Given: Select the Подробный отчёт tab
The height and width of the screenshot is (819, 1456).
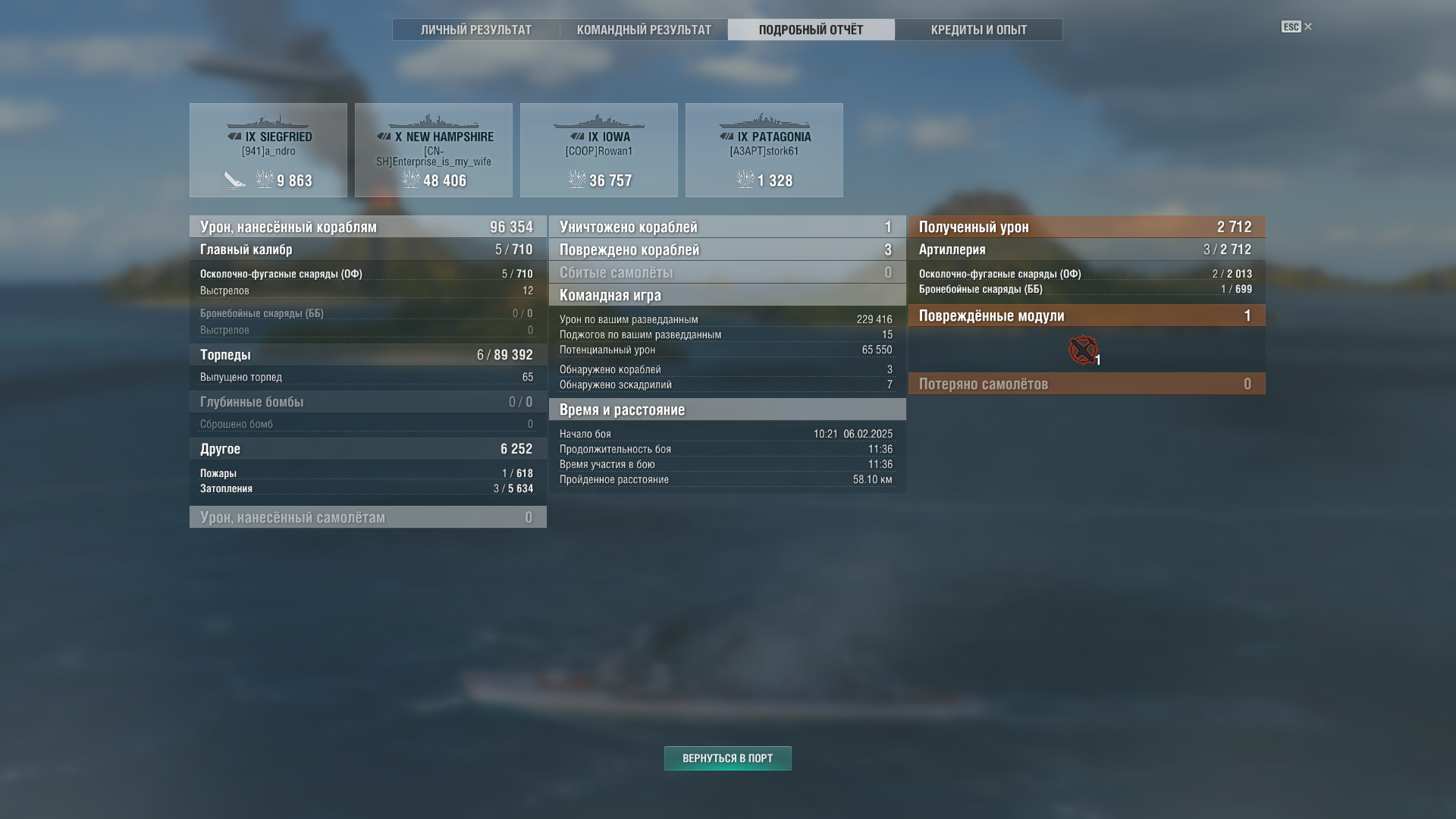Looking at the screenshot, I should pyautogui.click(x=811, y=30).
